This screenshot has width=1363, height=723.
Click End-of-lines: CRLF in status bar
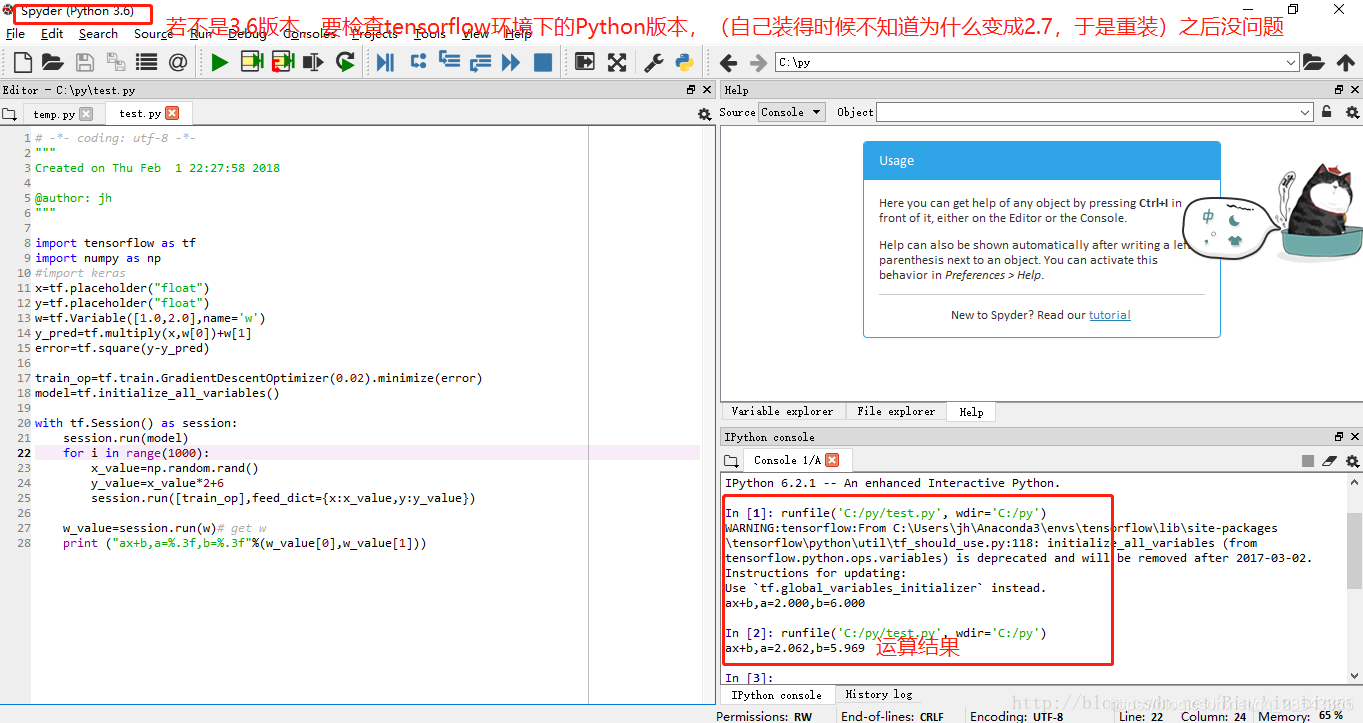pyautogui.click(x=892, y=716)
